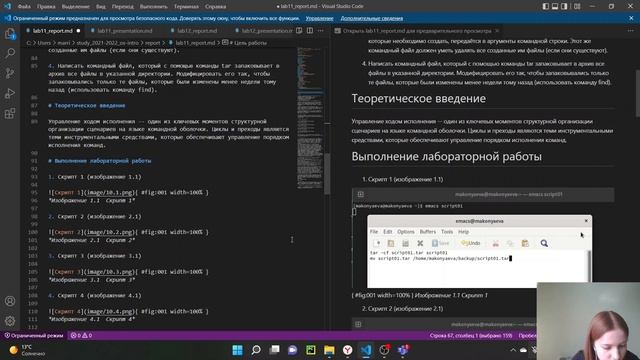Click Ограниченный режим status bar item

tap(34, 336)
